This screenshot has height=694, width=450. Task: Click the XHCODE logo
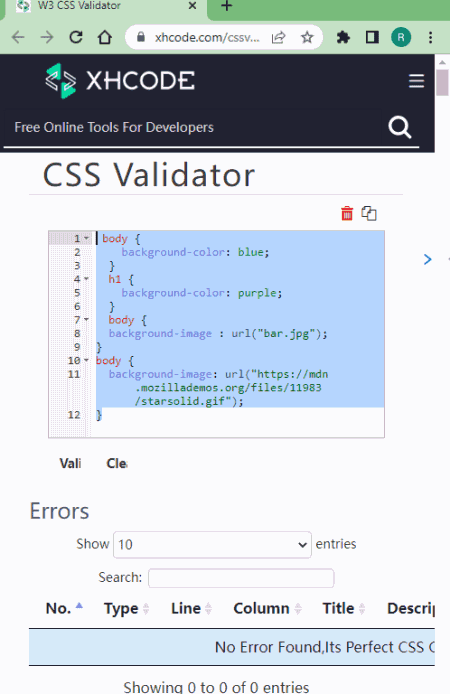coord(120,81)
